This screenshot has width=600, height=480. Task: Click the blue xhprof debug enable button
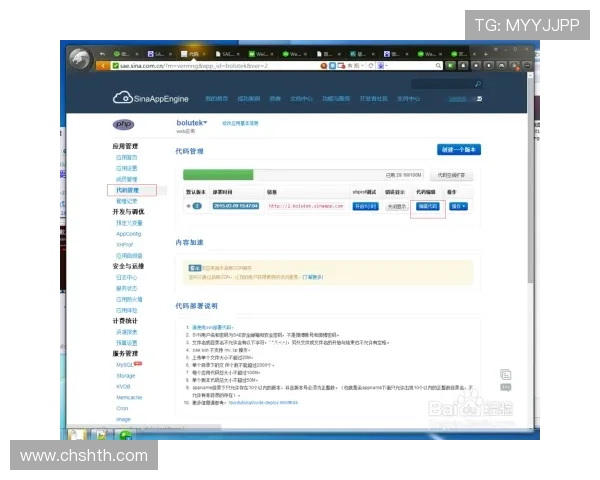(x=365, y=206)
